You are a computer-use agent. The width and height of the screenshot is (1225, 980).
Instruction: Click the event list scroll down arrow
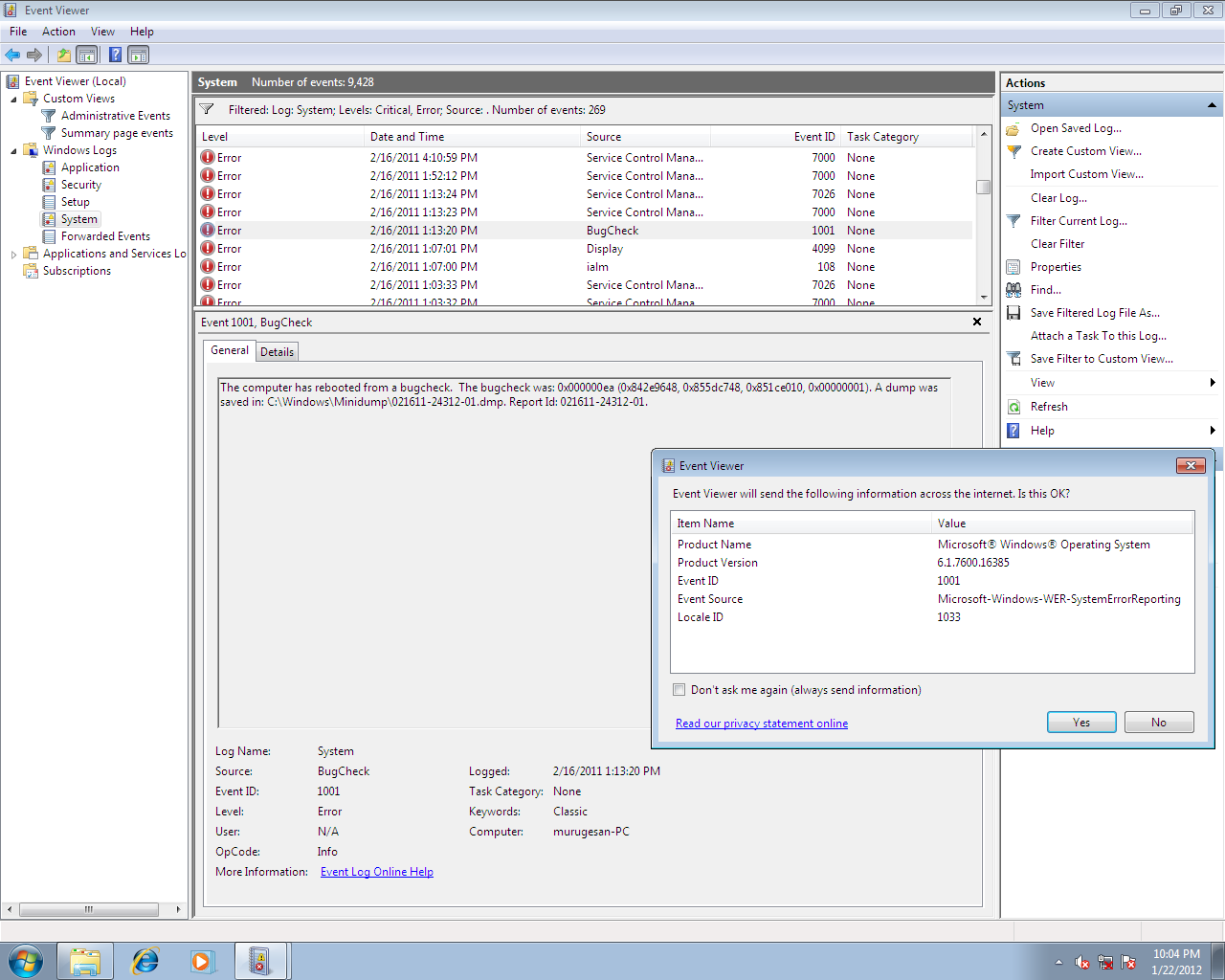point(983,298)
